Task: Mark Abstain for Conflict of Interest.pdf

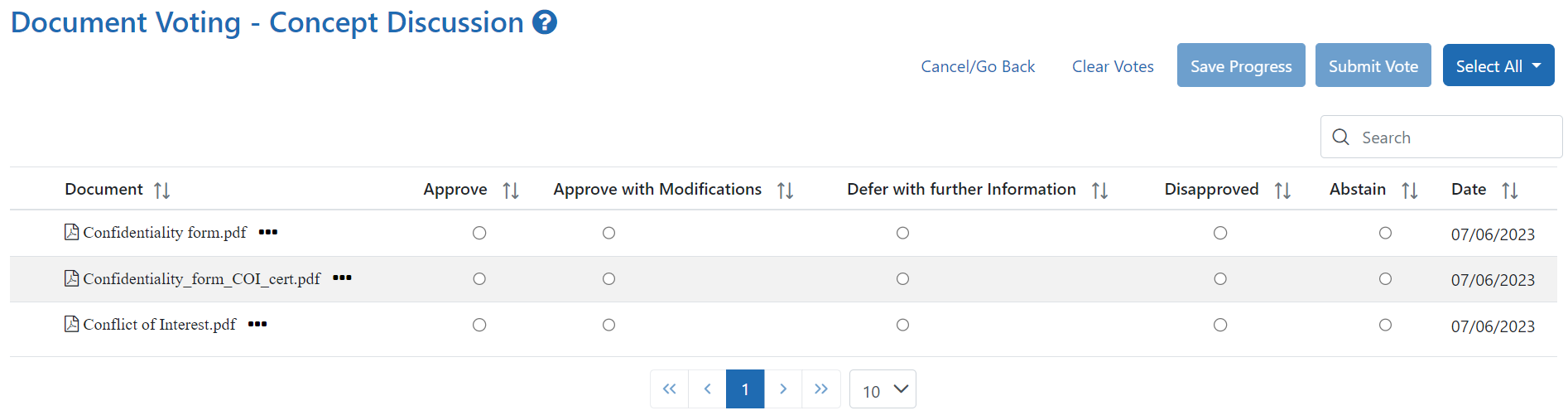Action: tap(1385, 325)
